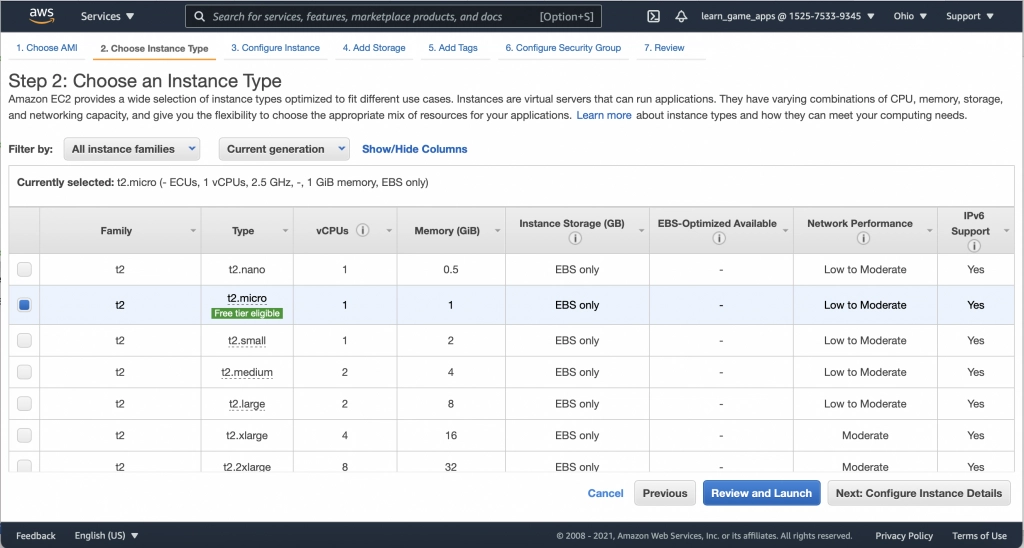Image resolution: width=1024 pixels, height=548 pixels.
Task: Open the Feedback link
Action: (36, 536)
